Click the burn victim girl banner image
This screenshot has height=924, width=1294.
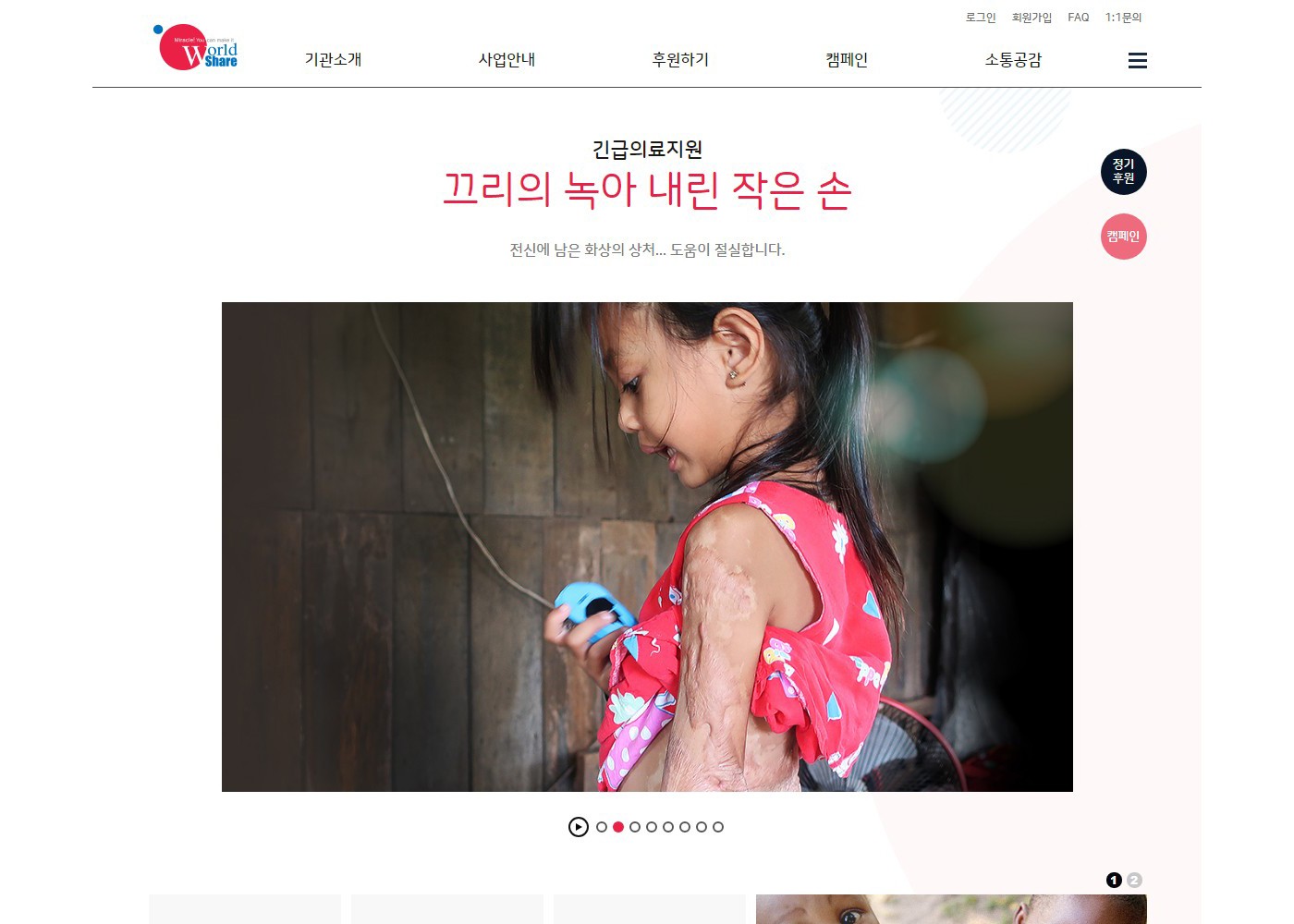pos(647,547)
